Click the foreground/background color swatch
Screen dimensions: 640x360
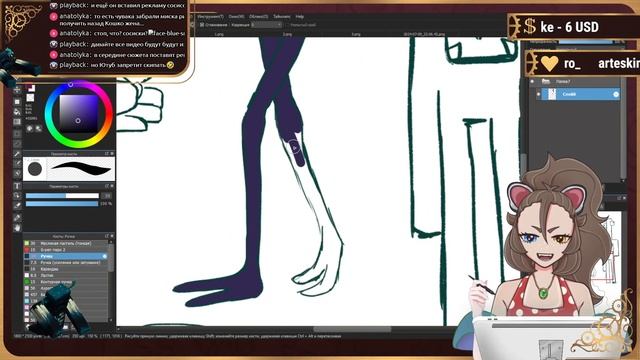(x=31, y=88)
